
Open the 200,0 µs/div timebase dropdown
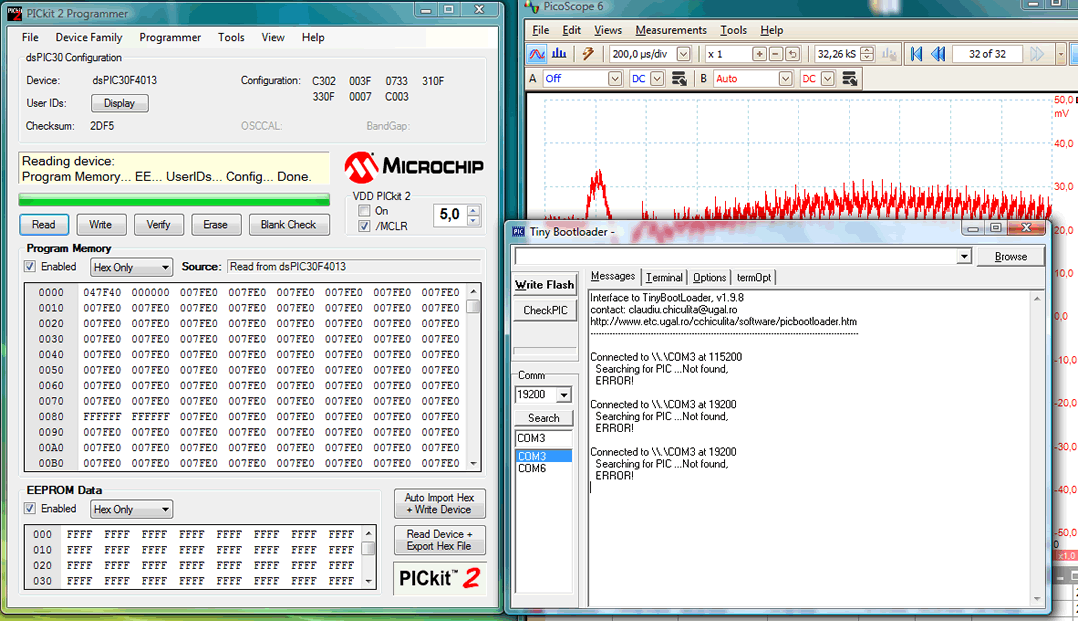click(683, 54)
